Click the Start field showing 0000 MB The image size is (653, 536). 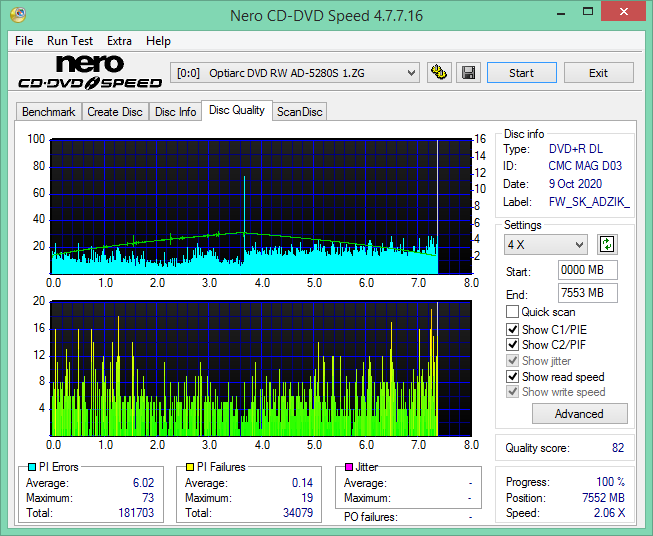click(588, 270)
